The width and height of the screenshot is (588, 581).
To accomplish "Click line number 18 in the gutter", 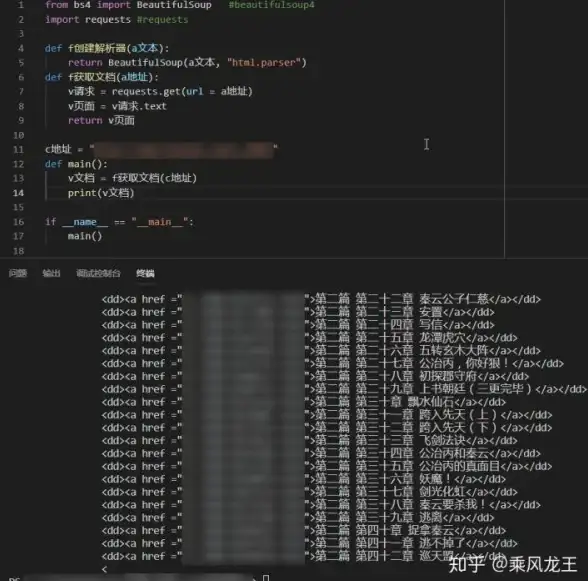I will pyautogui.click(x=18, y=251).
